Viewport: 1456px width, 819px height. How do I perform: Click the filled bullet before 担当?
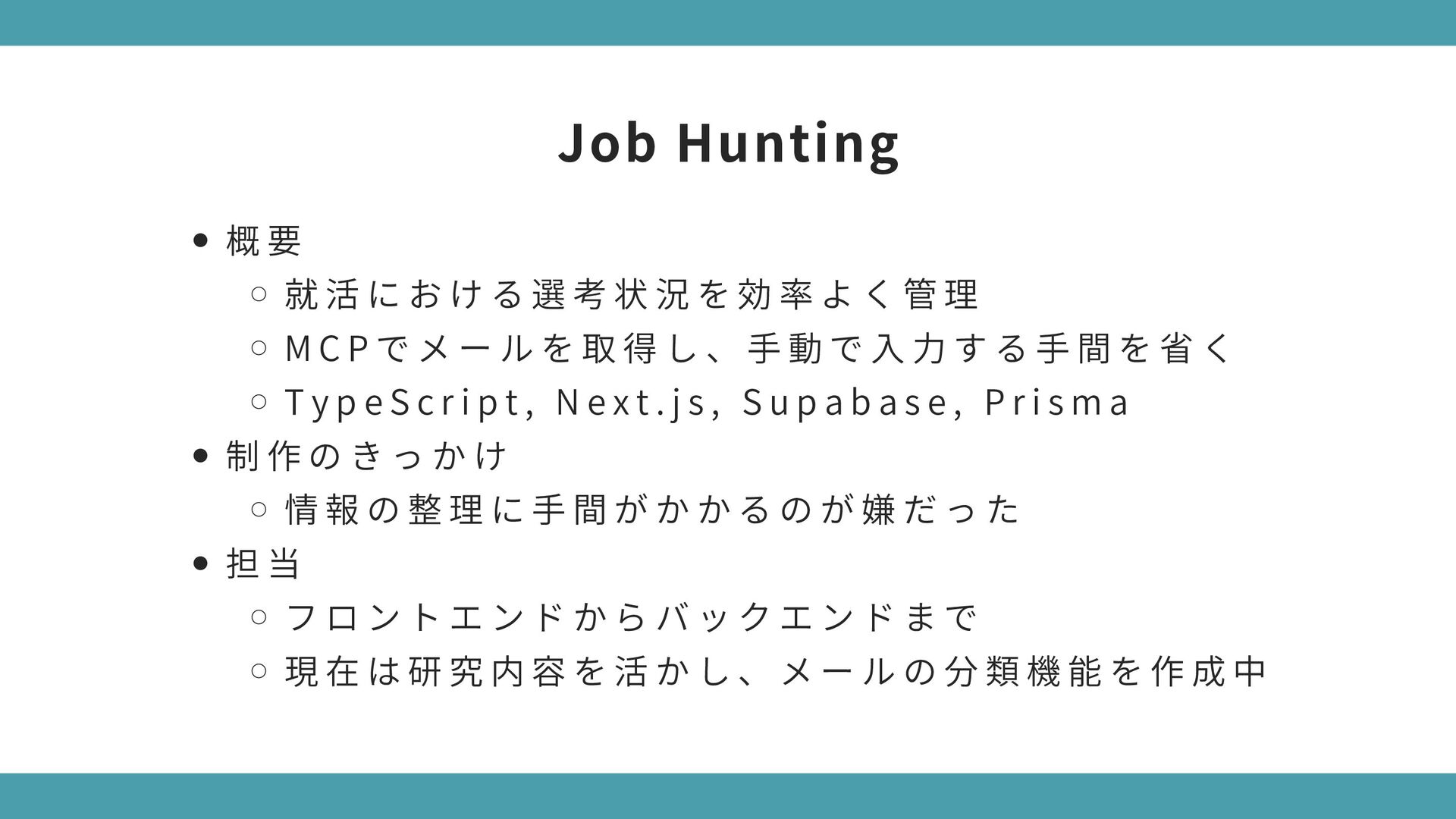(200, 563)
